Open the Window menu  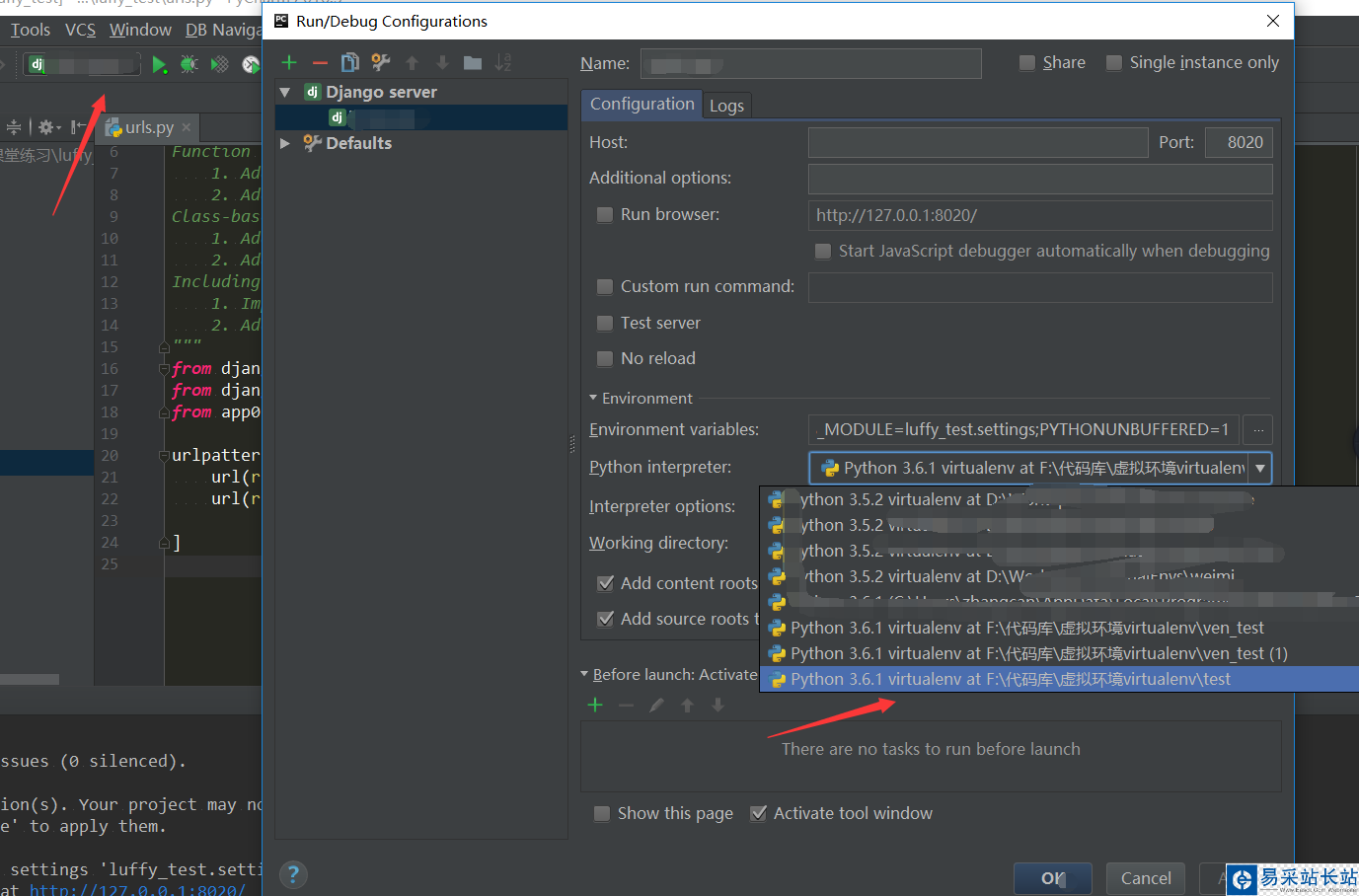click(140, 30)
